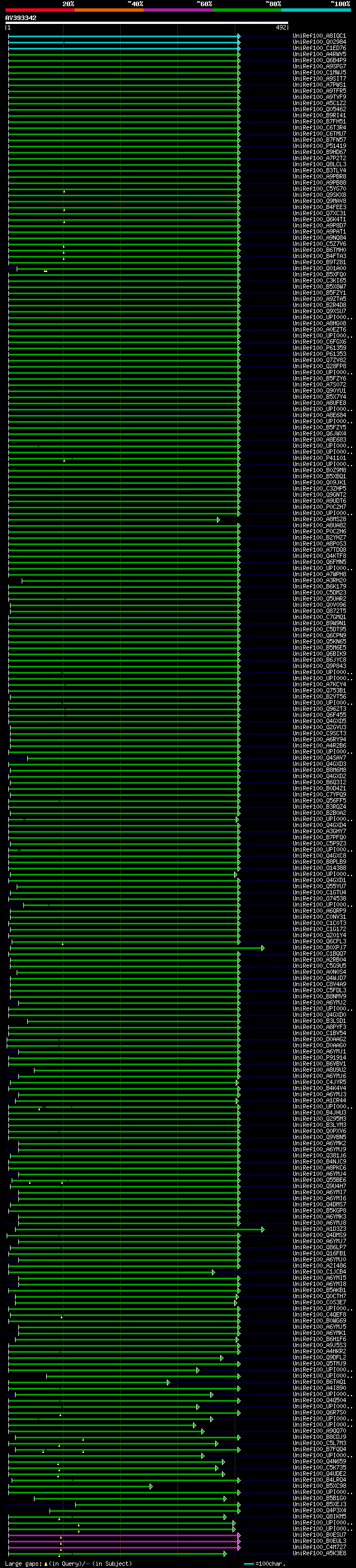Select the UniRef100_P51419 label
356x1568 pixels.
tap(319, 146)
